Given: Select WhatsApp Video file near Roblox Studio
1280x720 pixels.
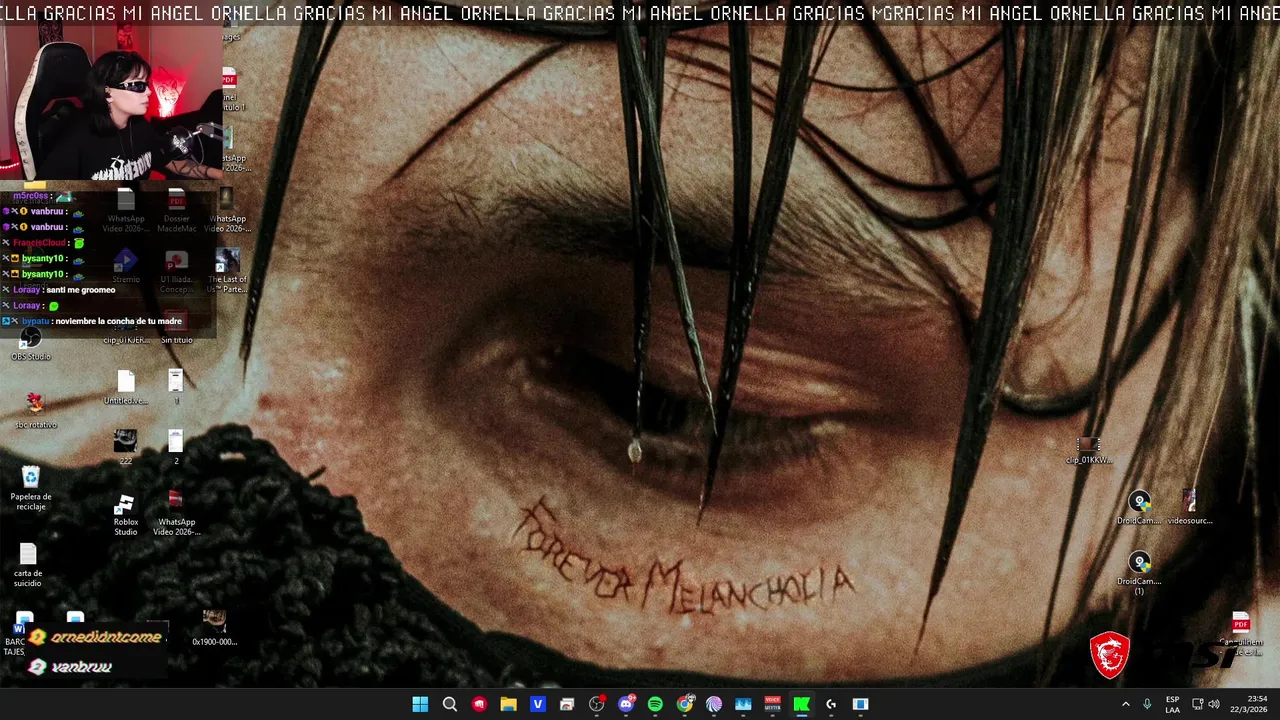Looking at the screenshot, I should (x=176, y=514).
